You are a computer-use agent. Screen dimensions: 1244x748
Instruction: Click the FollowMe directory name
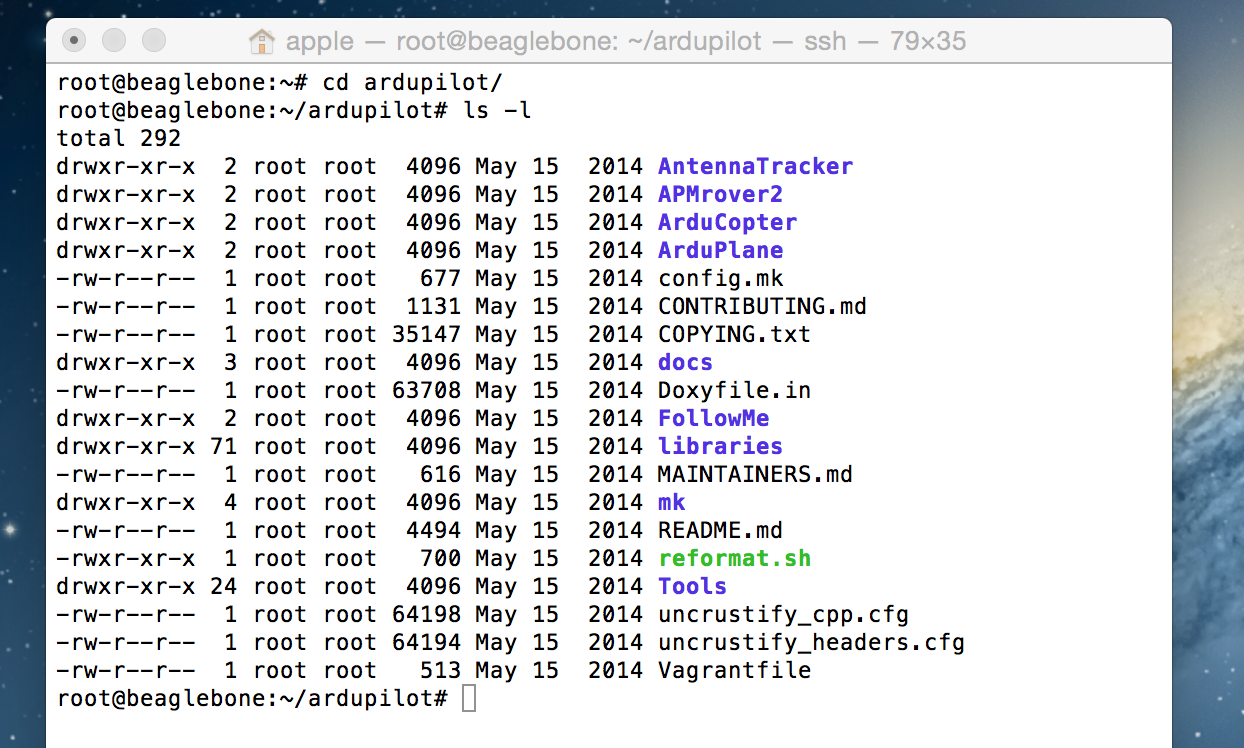[713, 418]
